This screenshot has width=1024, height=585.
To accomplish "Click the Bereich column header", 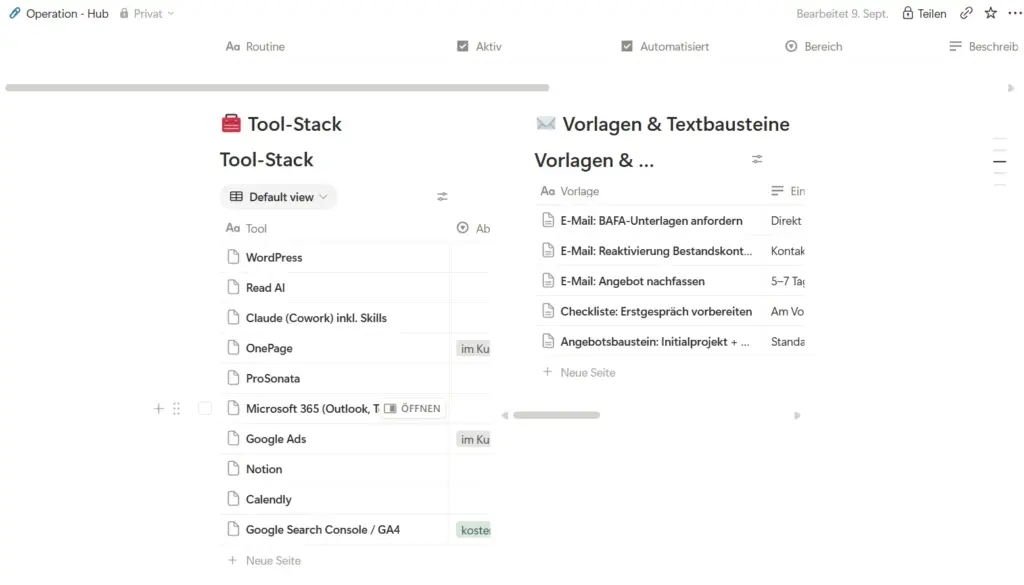I will coord(814,46).
